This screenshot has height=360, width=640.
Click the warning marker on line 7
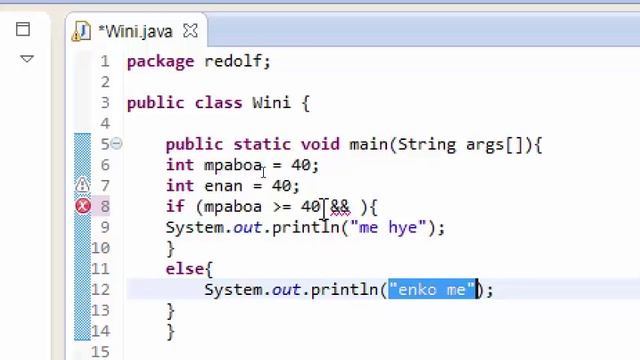click(x=82, y=185)
